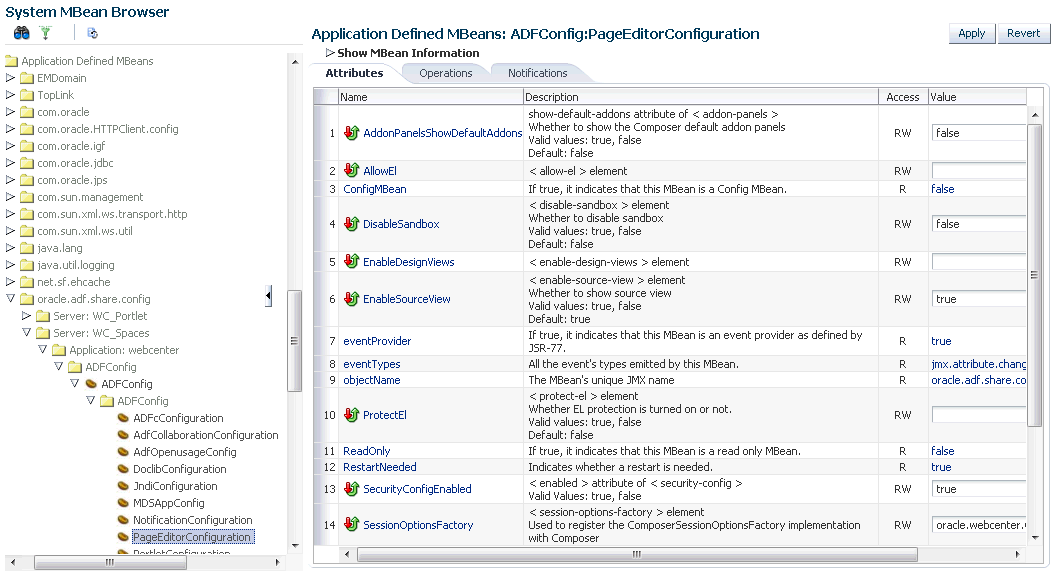Click the Revert button
The image size is (1053, 573).
point(1023,34)
